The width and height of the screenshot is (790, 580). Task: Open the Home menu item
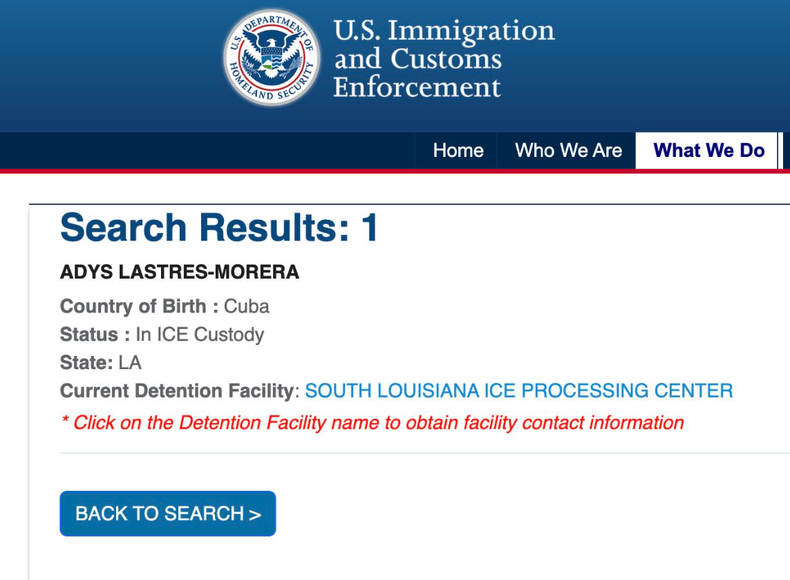click(458, 150)
